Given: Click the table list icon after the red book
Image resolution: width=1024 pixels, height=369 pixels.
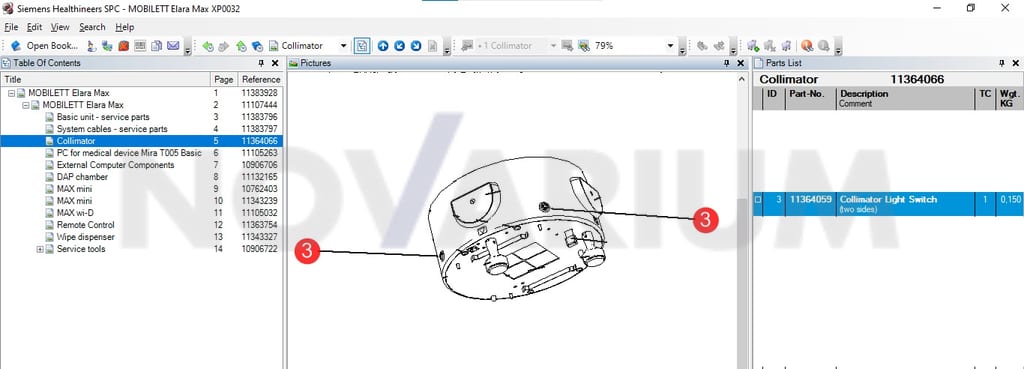Looking at the screenshot, I should tap(140, 46).
